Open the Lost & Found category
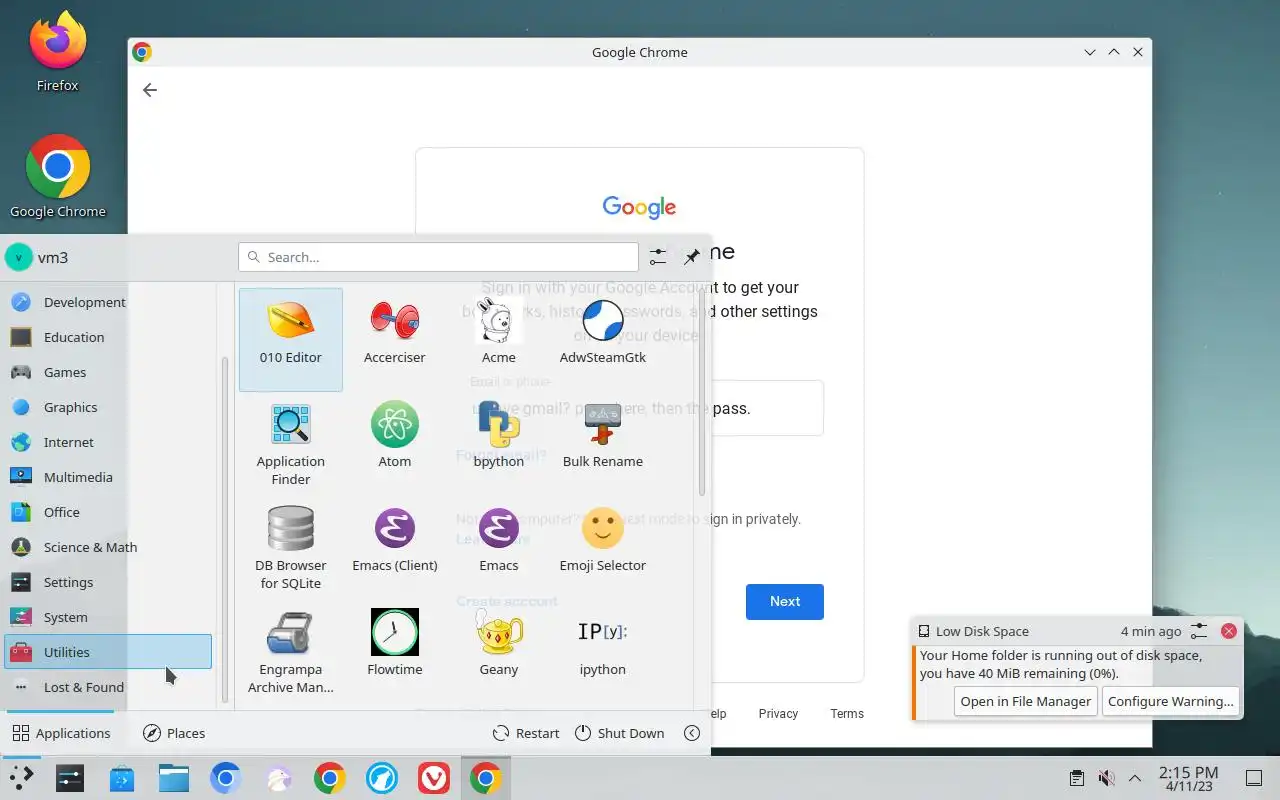The width and height of the screenshot is (1280, 800). [x=108, y=687]
